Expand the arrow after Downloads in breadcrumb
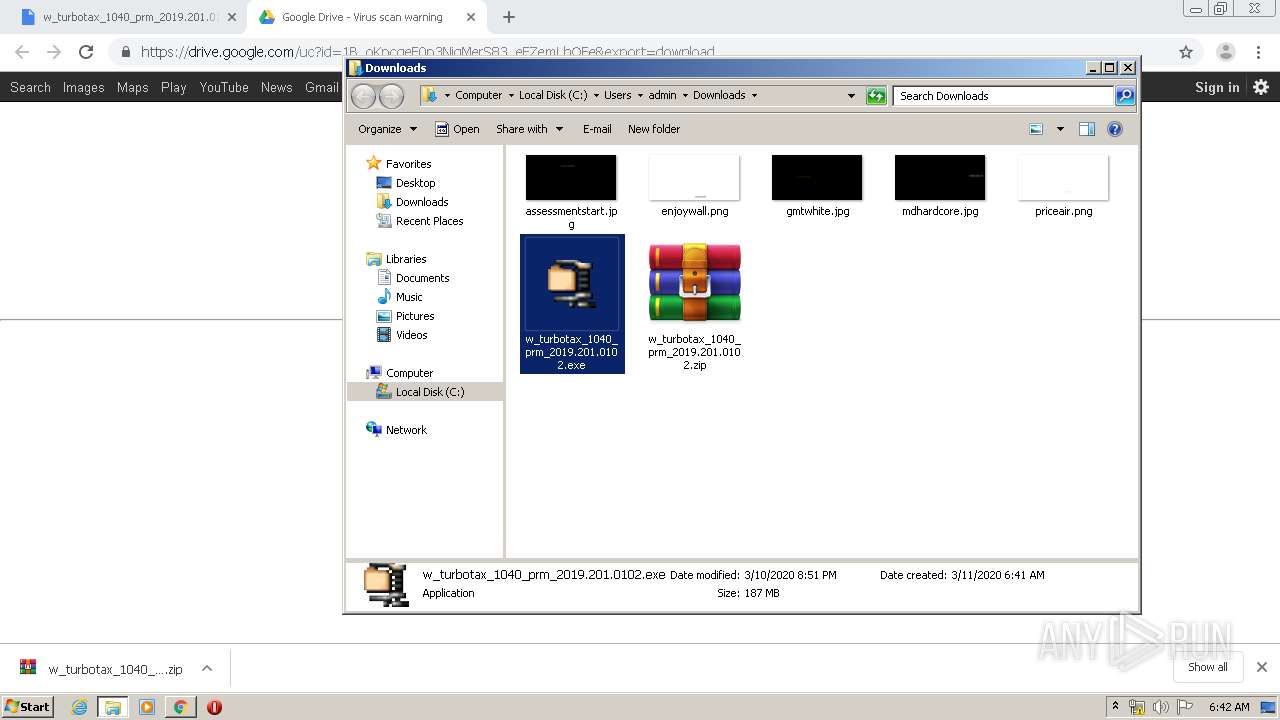Viewport: 1280px width, 720px height. click(x=754, y=96)
